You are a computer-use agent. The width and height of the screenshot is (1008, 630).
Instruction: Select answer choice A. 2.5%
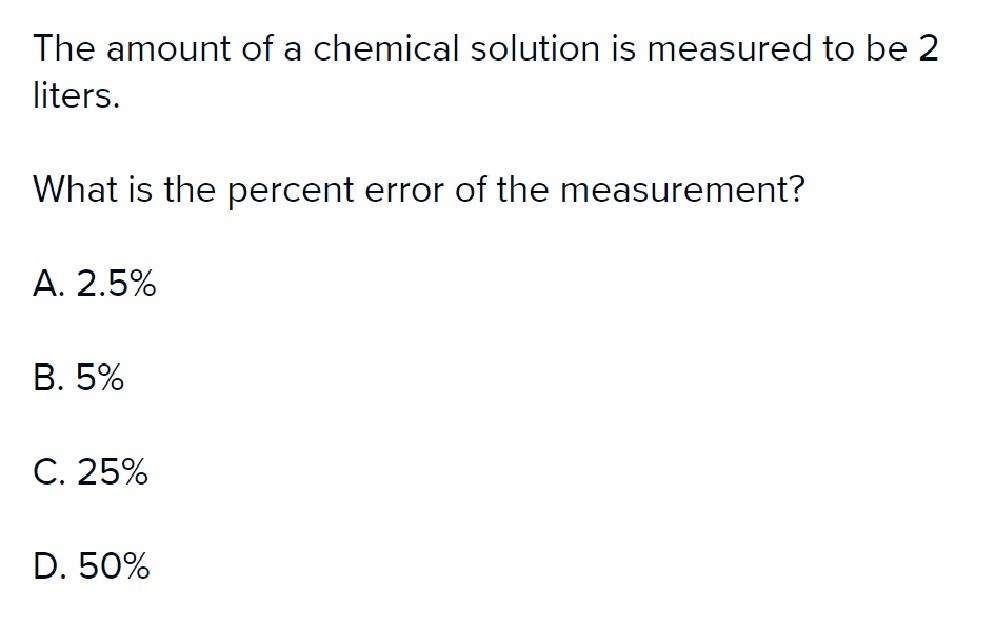(94, 284)
